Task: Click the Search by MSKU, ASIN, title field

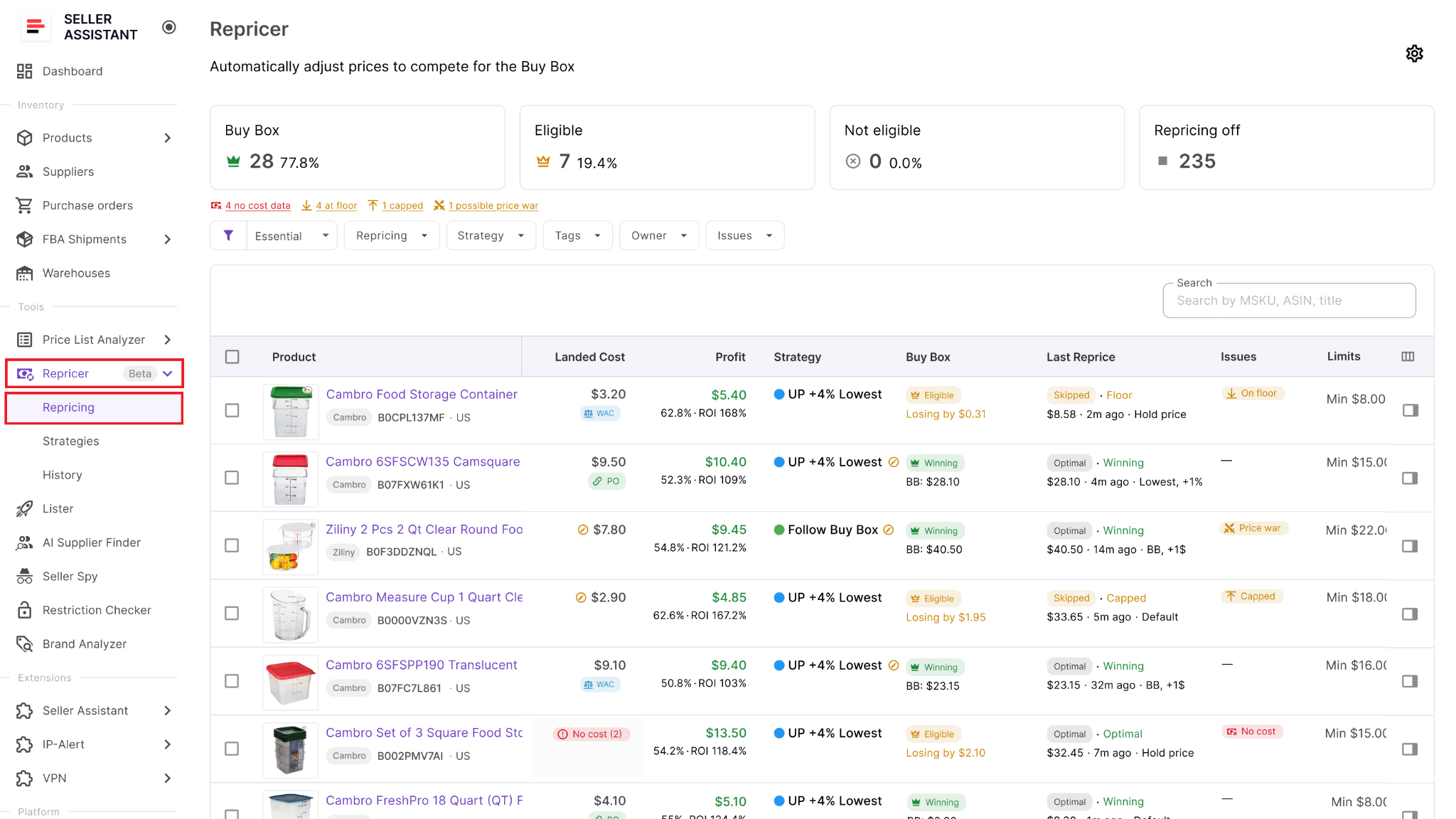Action: [x=1289, y=301]
